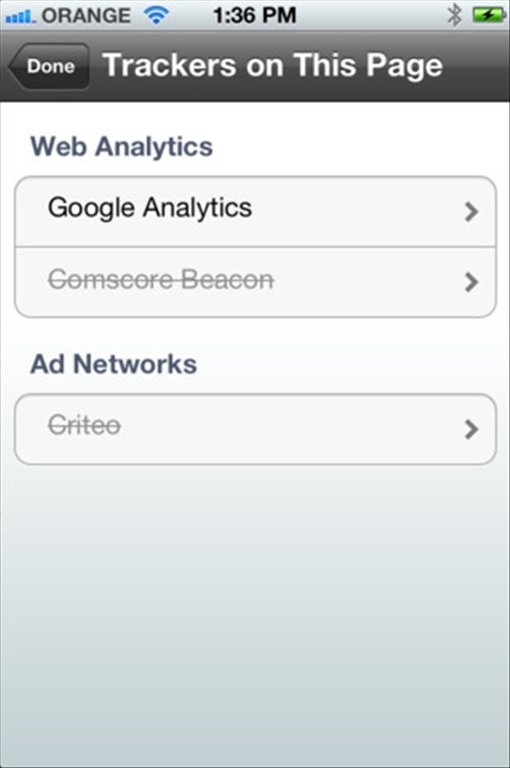
Task: Expand Comscore Beacon row chevron arrow
Action: (471, 282)
